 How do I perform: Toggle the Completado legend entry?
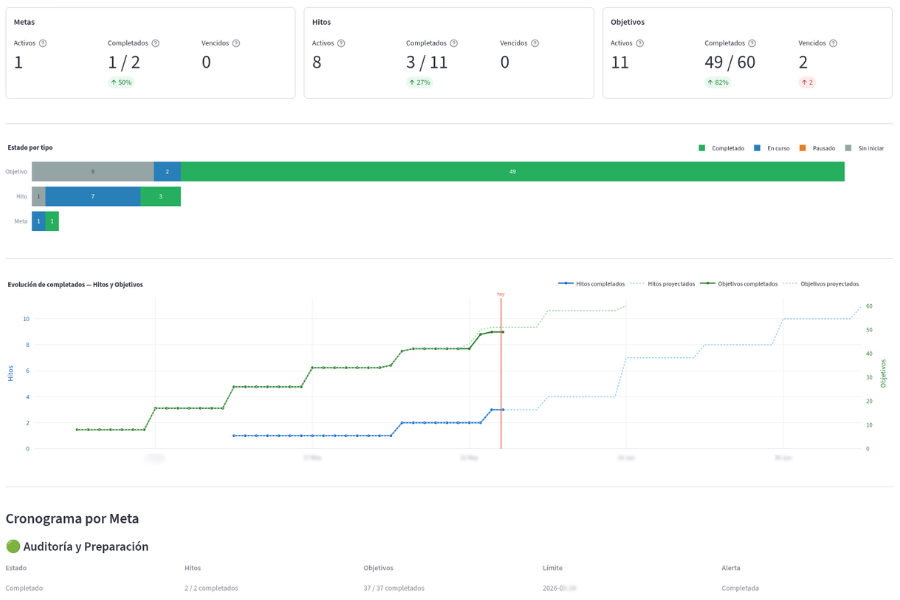click(721, 148)
